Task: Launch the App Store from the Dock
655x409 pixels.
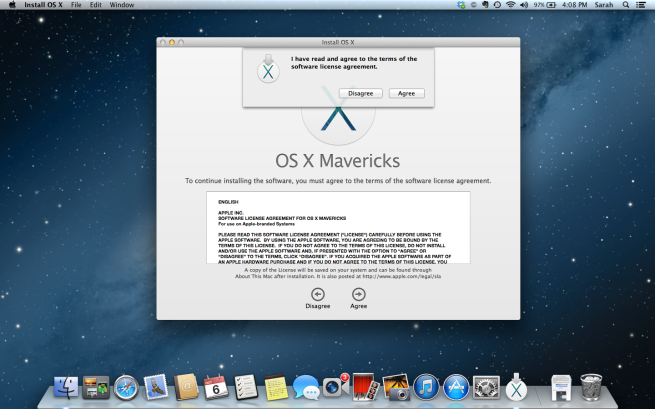Action: 456,388
